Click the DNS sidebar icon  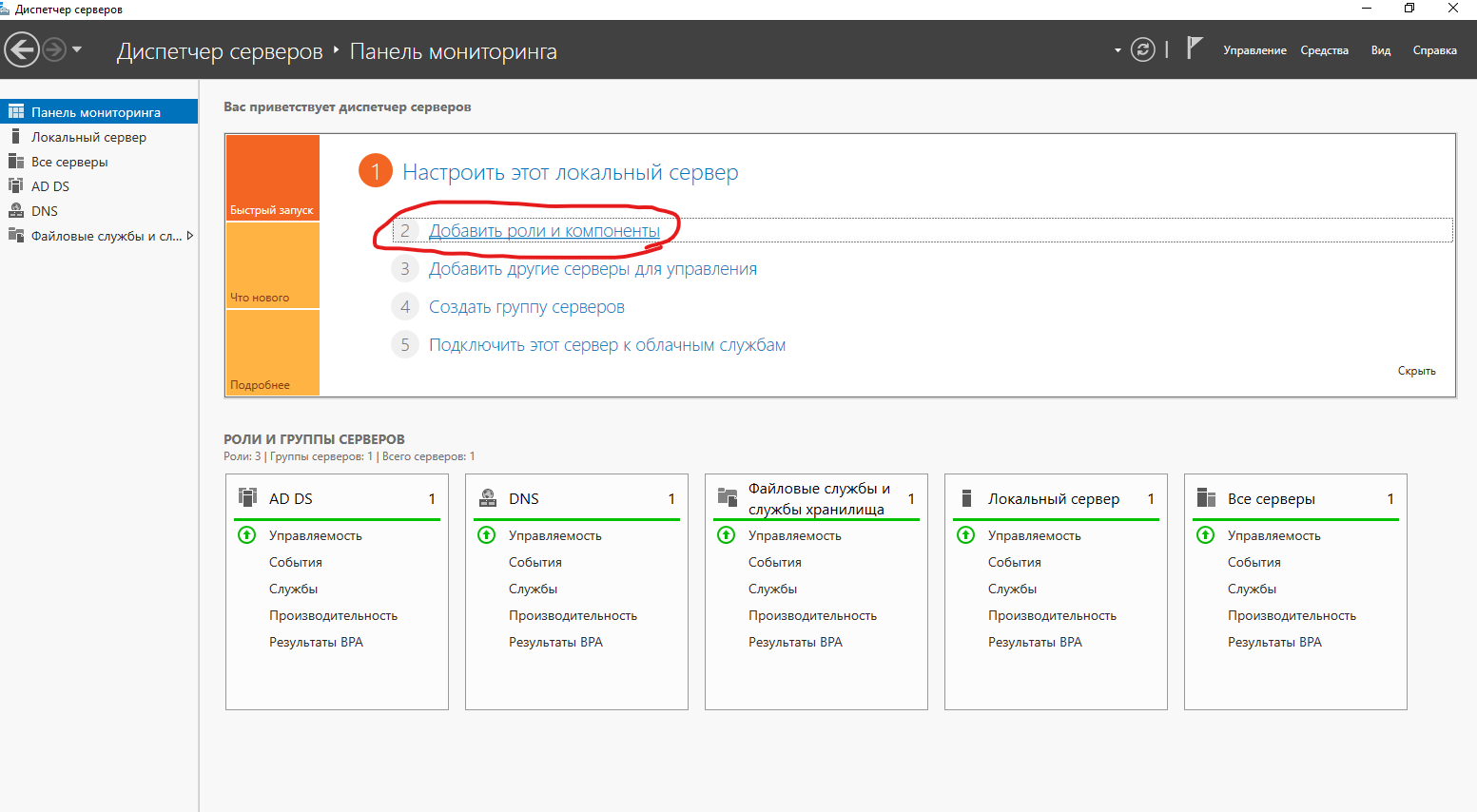click(x=16, y=210)
